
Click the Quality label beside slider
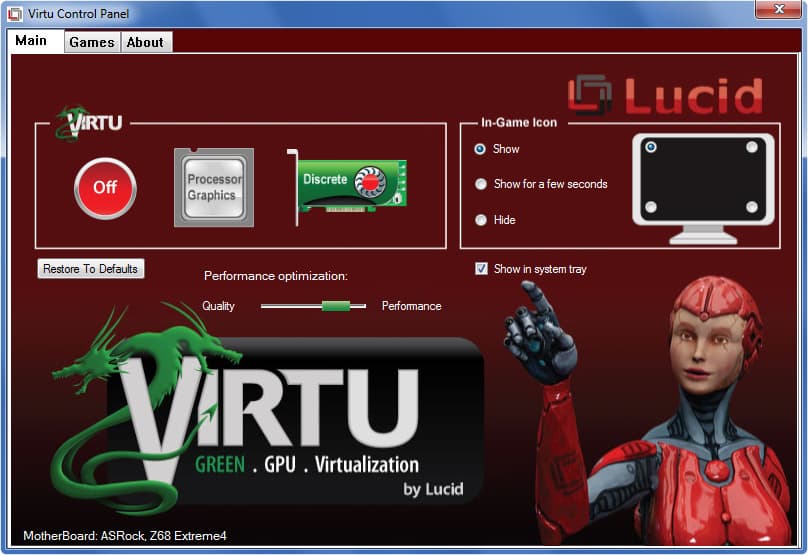pos(218,306)
